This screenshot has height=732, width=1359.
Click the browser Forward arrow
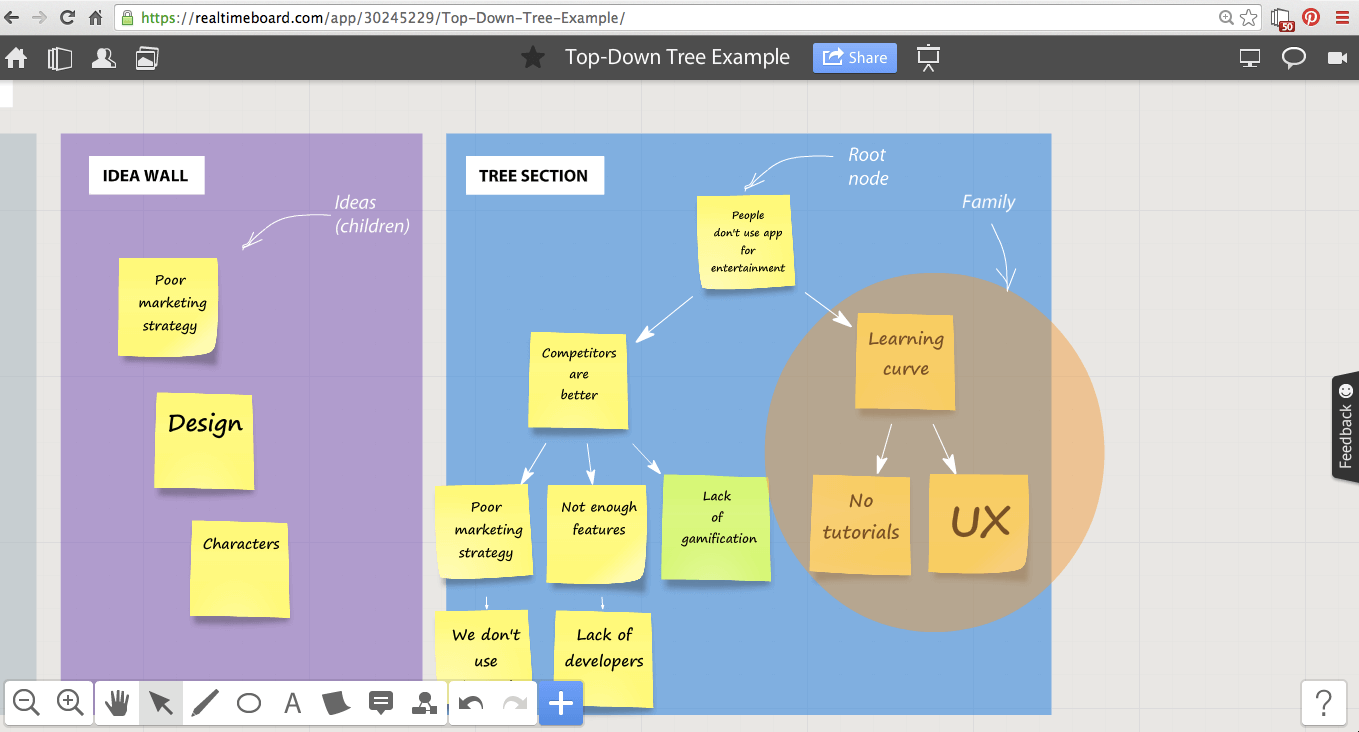click(40, 17)
